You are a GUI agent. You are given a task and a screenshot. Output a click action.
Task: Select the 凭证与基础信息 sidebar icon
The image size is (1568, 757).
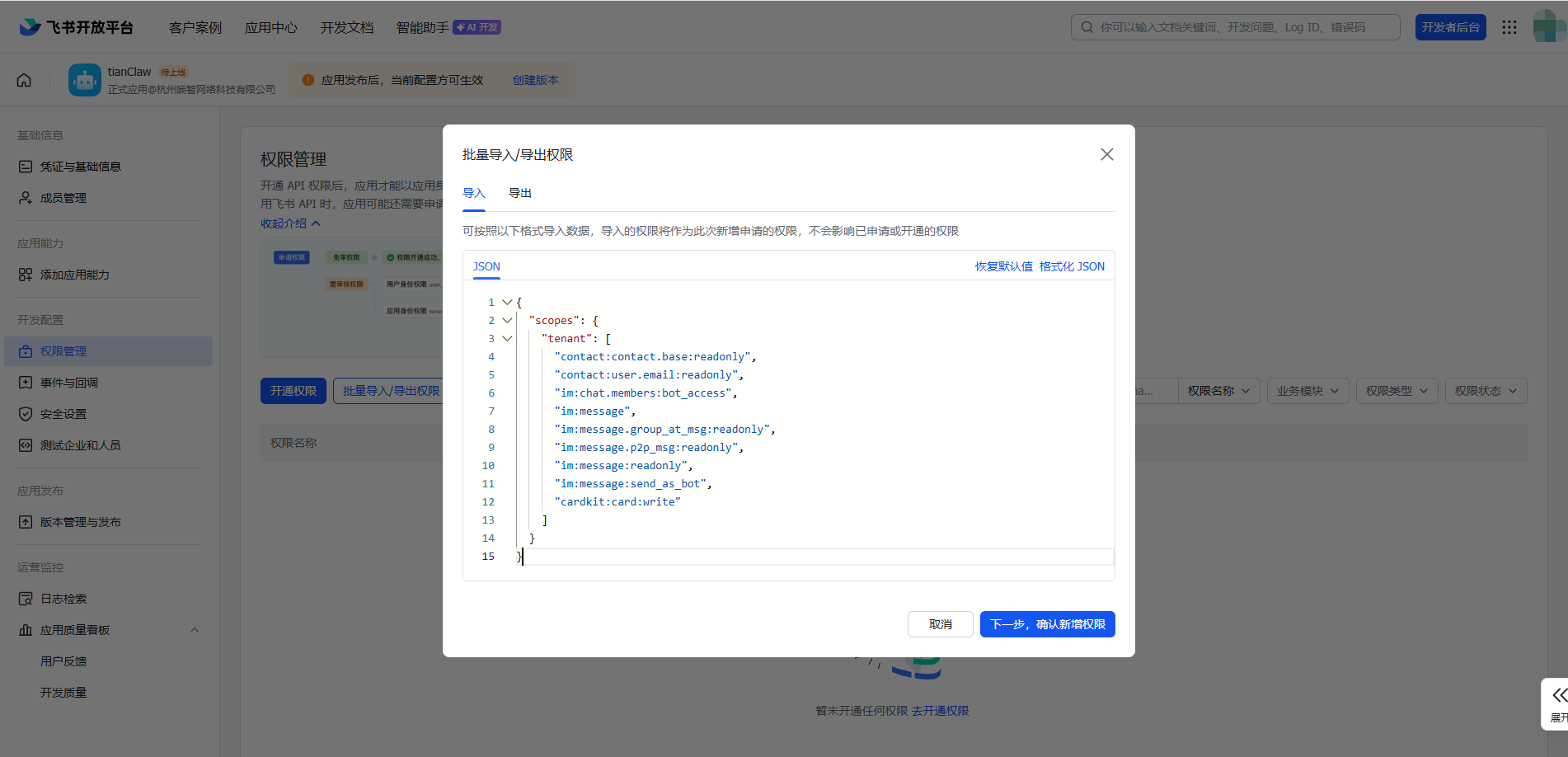point(26,166)
